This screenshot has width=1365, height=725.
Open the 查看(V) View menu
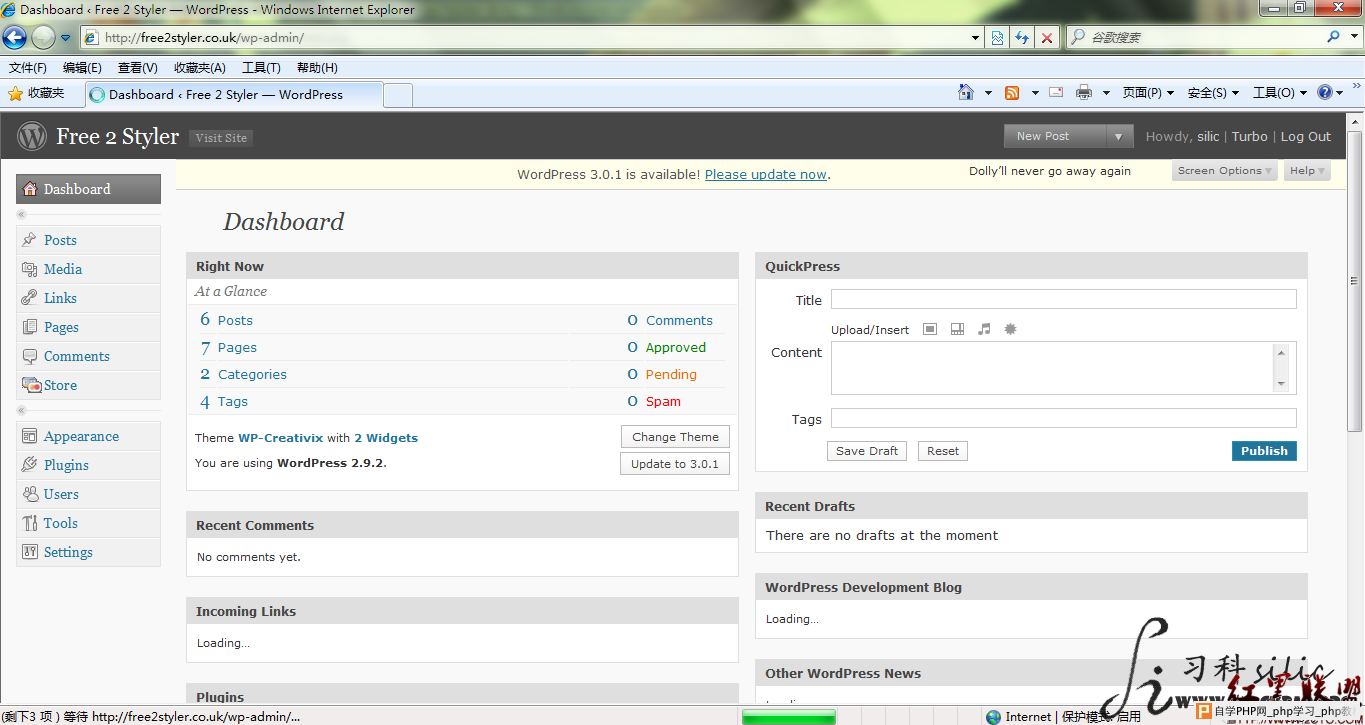click(x=137, y=68)
